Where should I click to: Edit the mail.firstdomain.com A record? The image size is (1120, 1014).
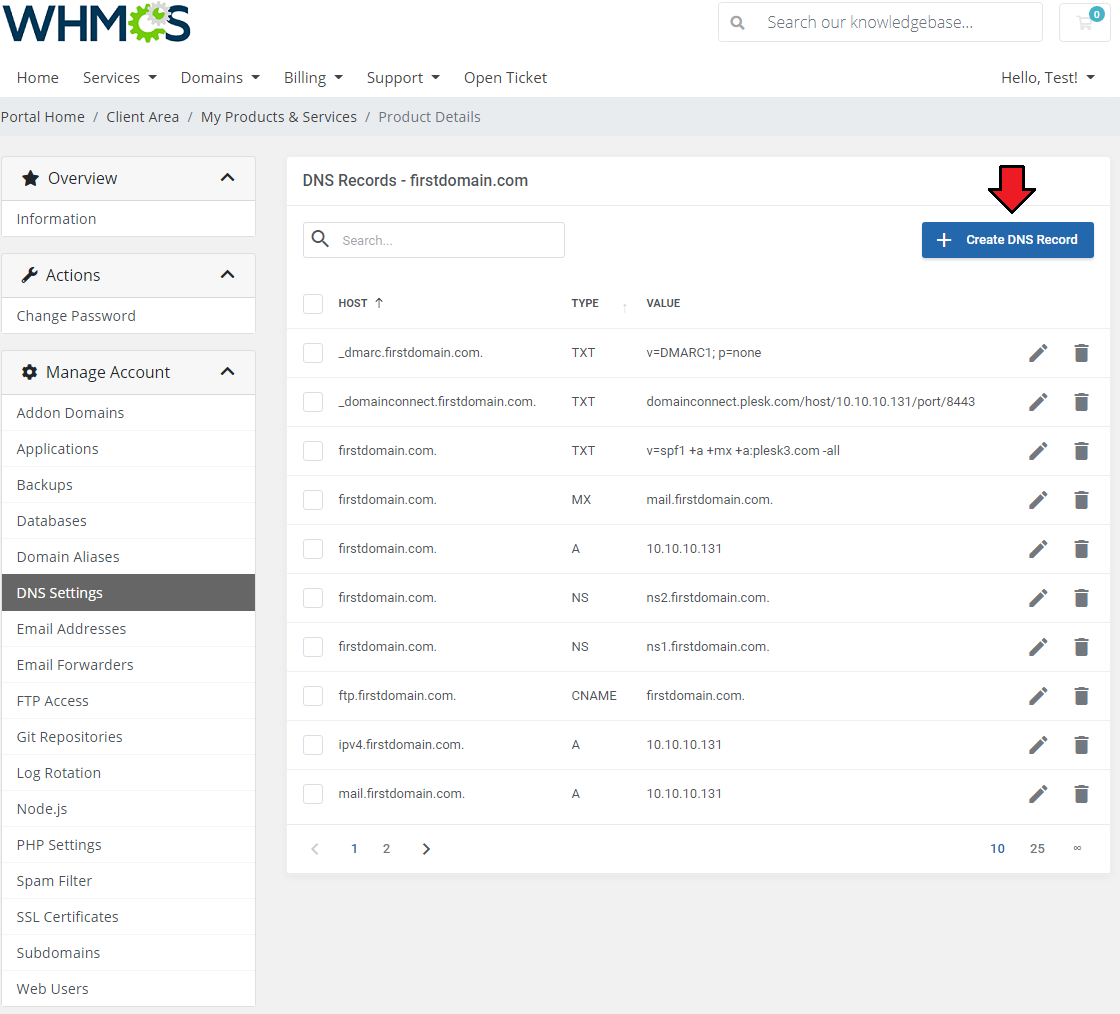click(x=1038, y=794)
